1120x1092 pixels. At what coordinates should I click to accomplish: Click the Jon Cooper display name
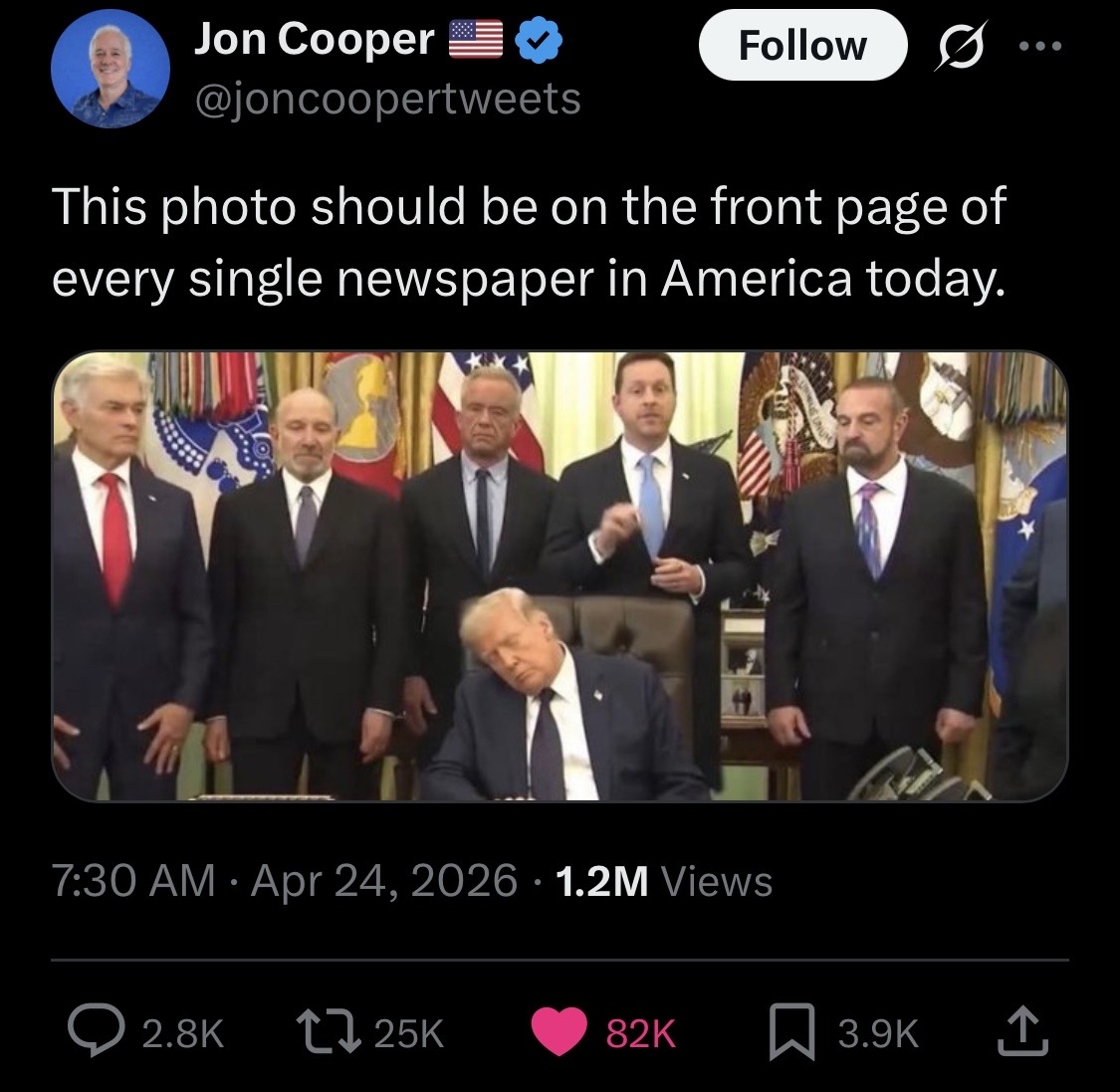(315, 39)
